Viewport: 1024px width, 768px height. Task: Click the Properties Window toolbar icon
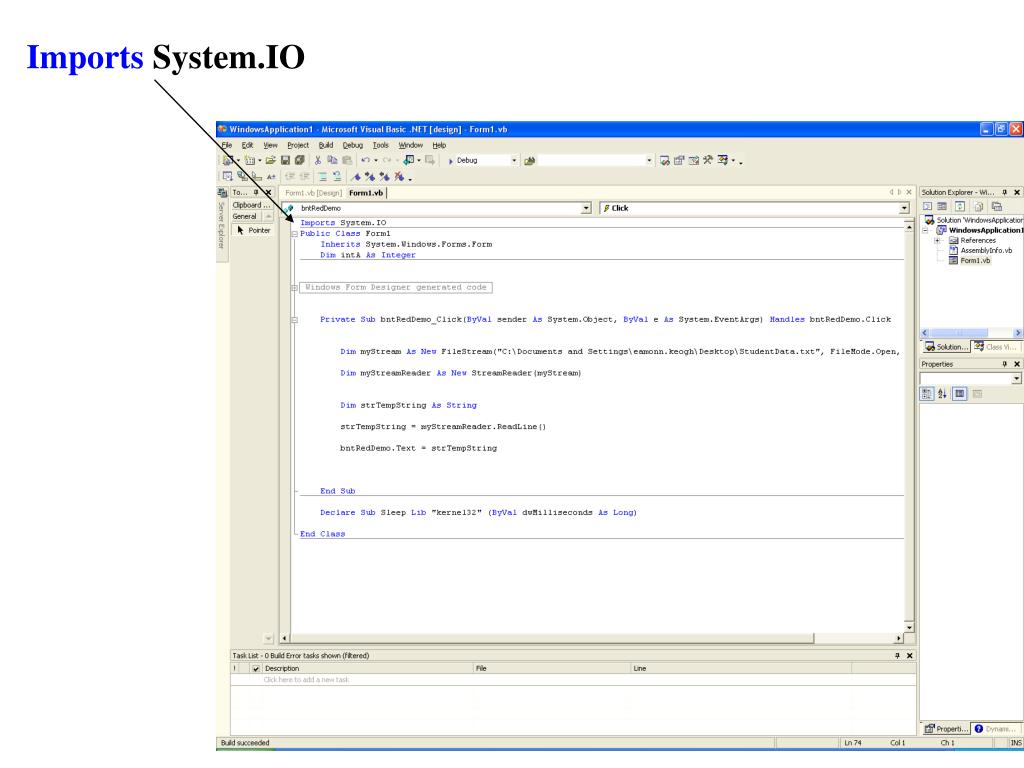pos(679,160)
